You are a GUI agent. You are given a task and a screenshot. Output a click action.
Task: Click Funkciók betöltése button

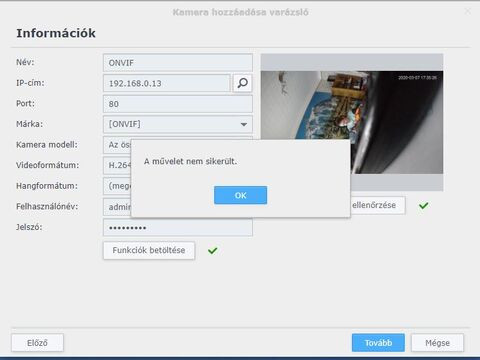[149, 250]
